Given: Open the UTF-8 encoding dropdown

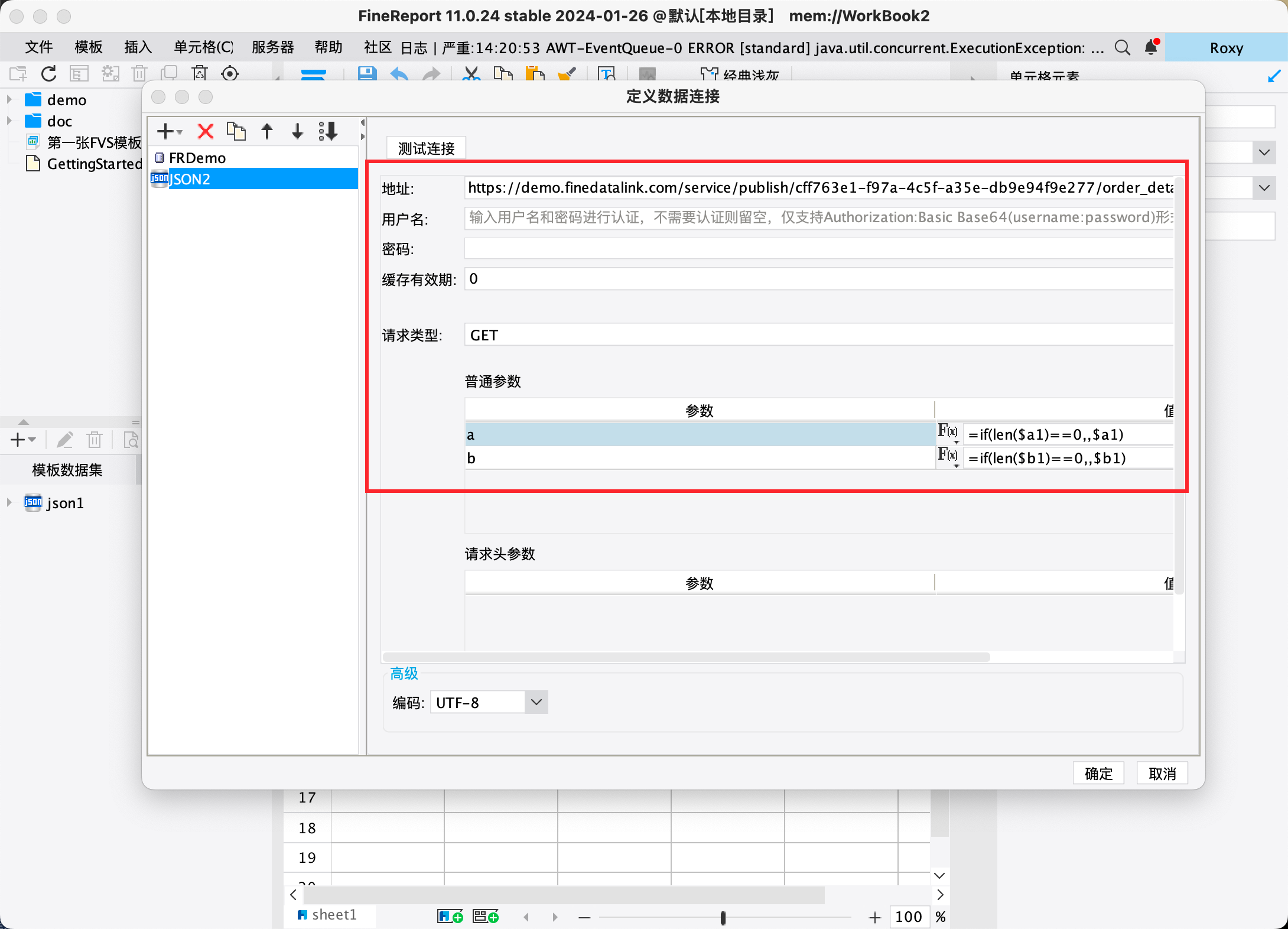Looking at the screenshot, I should click(x=536, y=702).
